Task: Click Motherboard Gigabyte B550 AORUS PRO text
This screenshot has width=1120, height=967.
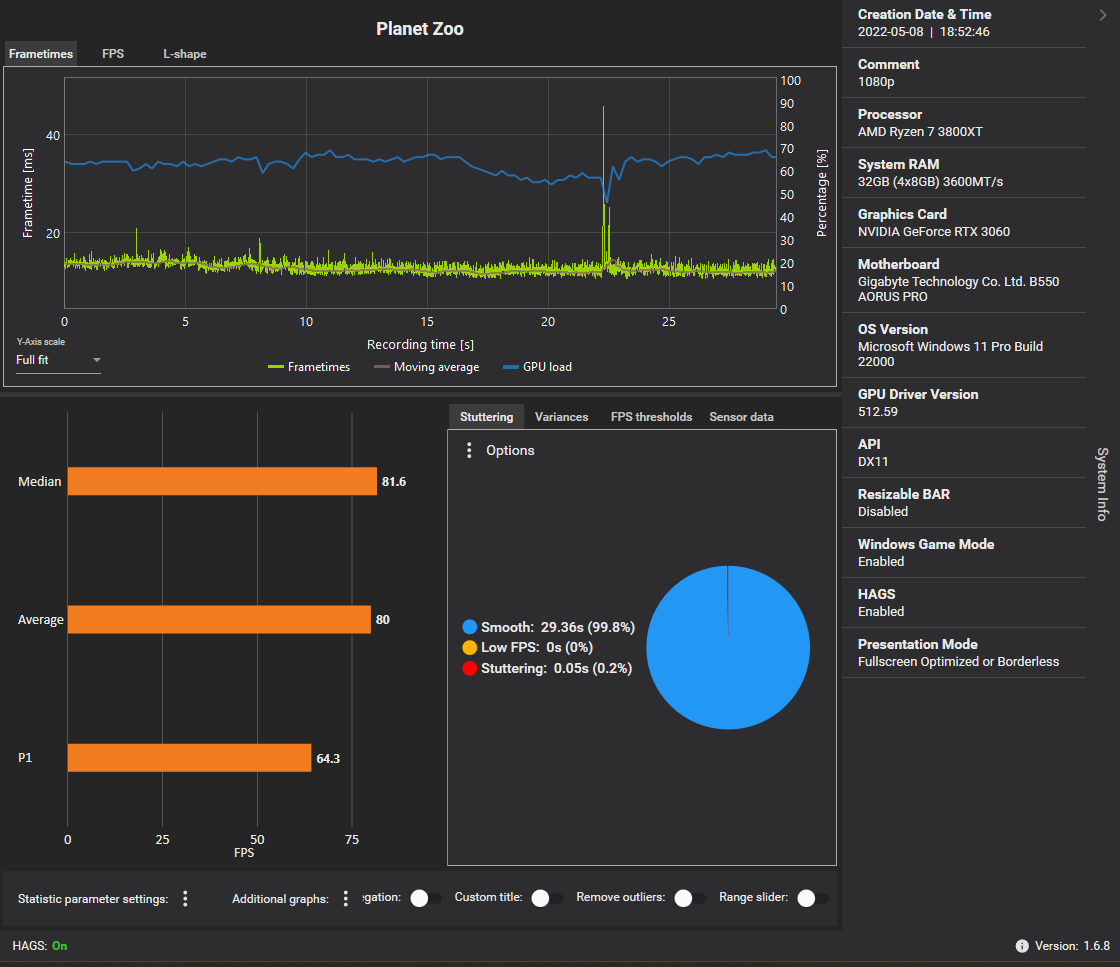Action: tap(958, 289)
